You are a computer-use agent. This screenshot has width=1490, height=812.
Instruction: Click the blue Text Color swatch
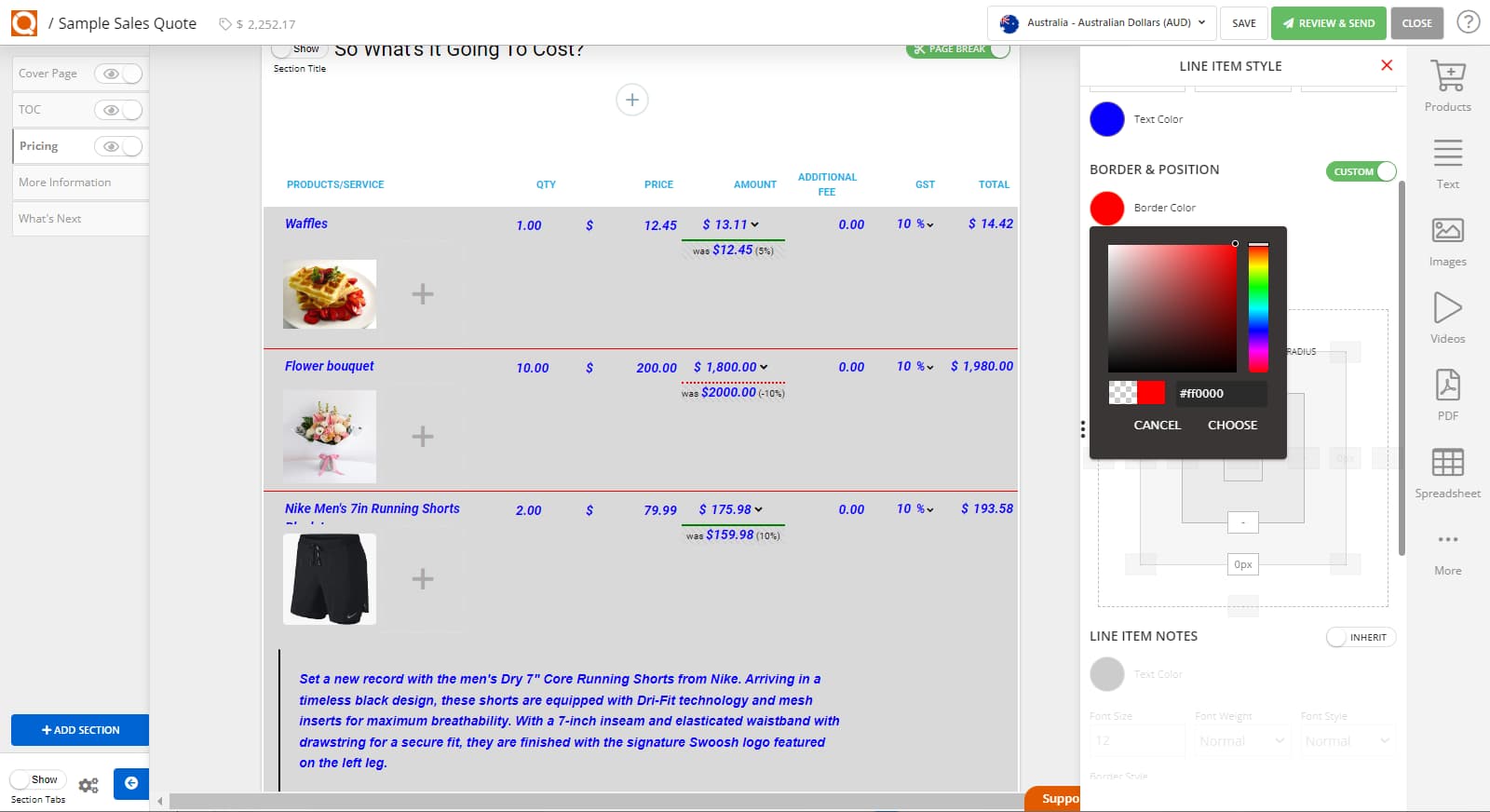[x=1107, y=119]
